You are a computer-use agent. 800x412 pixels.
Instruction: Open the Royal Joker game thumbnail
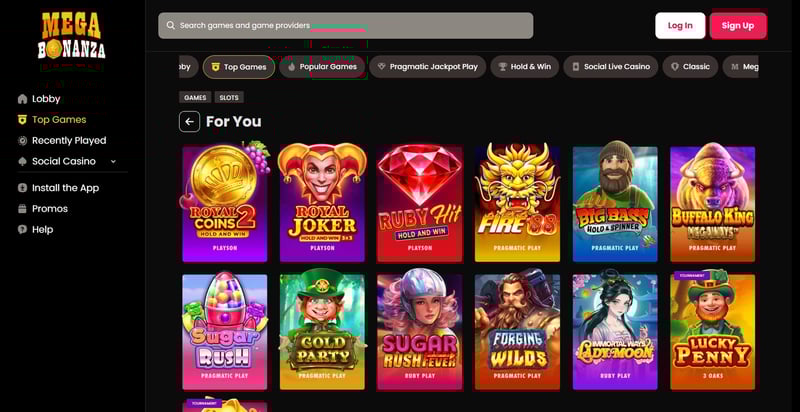tap(322, 203)
